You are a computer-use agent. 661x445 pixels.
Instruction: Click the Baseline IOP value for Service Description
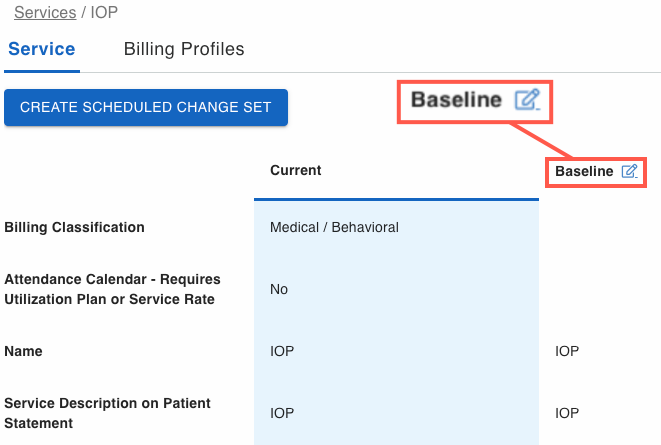coord(567,413)
